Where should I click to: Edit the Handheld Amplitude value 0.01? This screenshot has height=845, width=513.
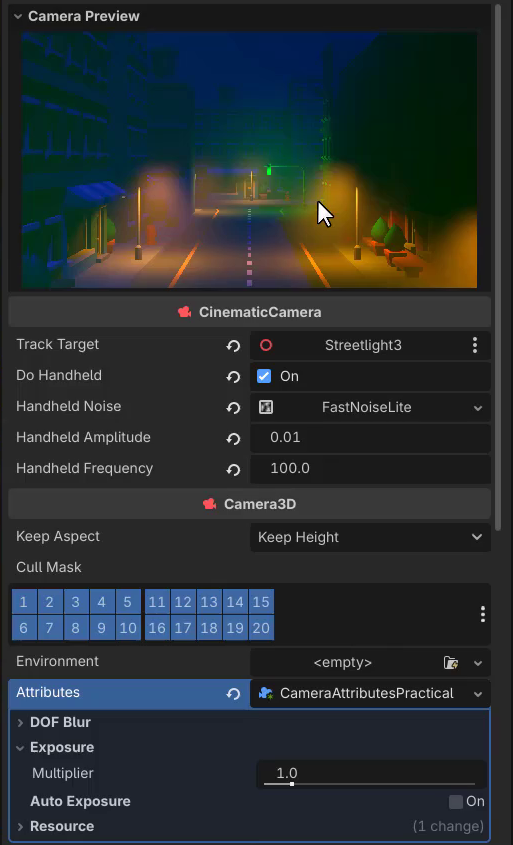(x=370, y=438)
